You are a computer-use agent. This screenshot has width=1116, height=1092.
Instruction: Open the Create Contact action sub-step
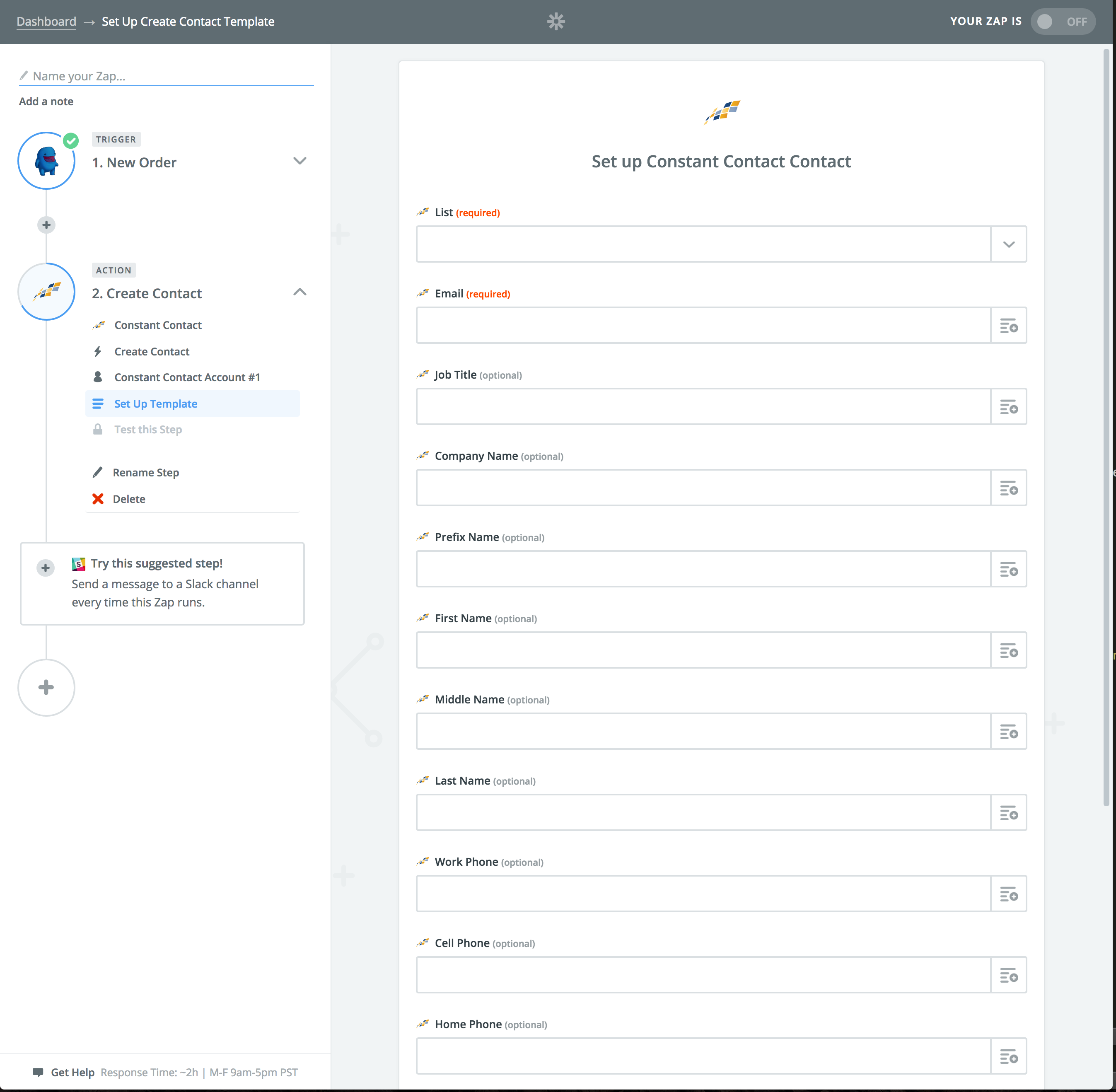pos(151,352)
